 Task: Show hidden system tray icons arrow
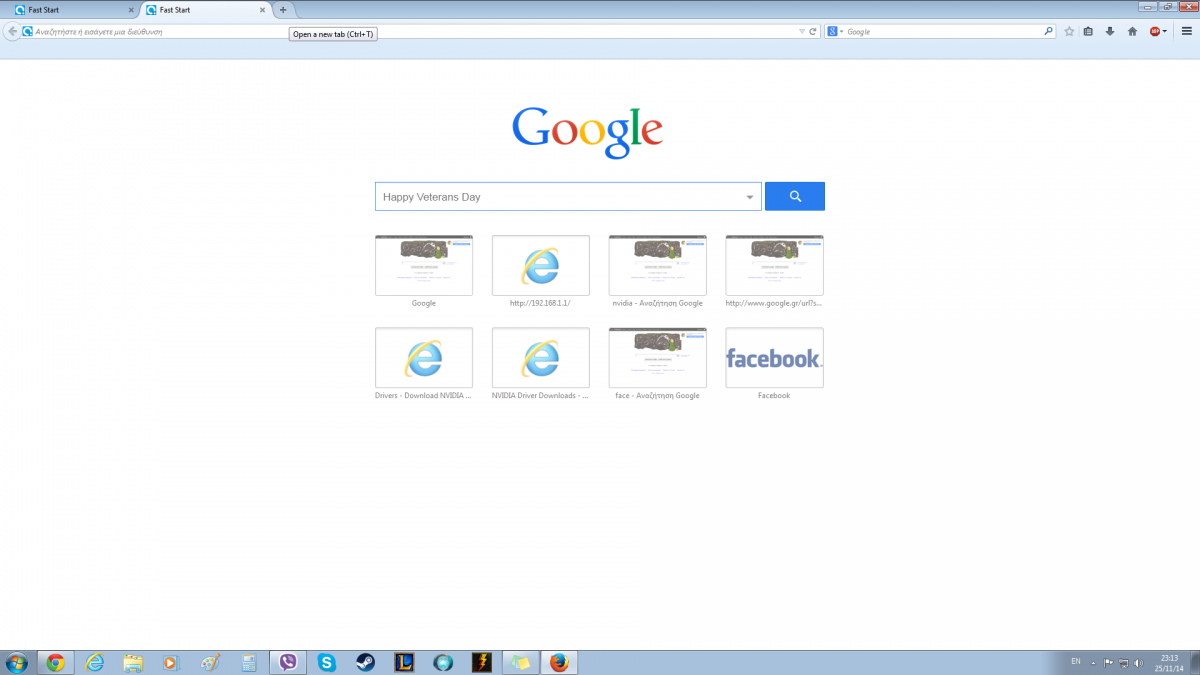click(1094, 662)
